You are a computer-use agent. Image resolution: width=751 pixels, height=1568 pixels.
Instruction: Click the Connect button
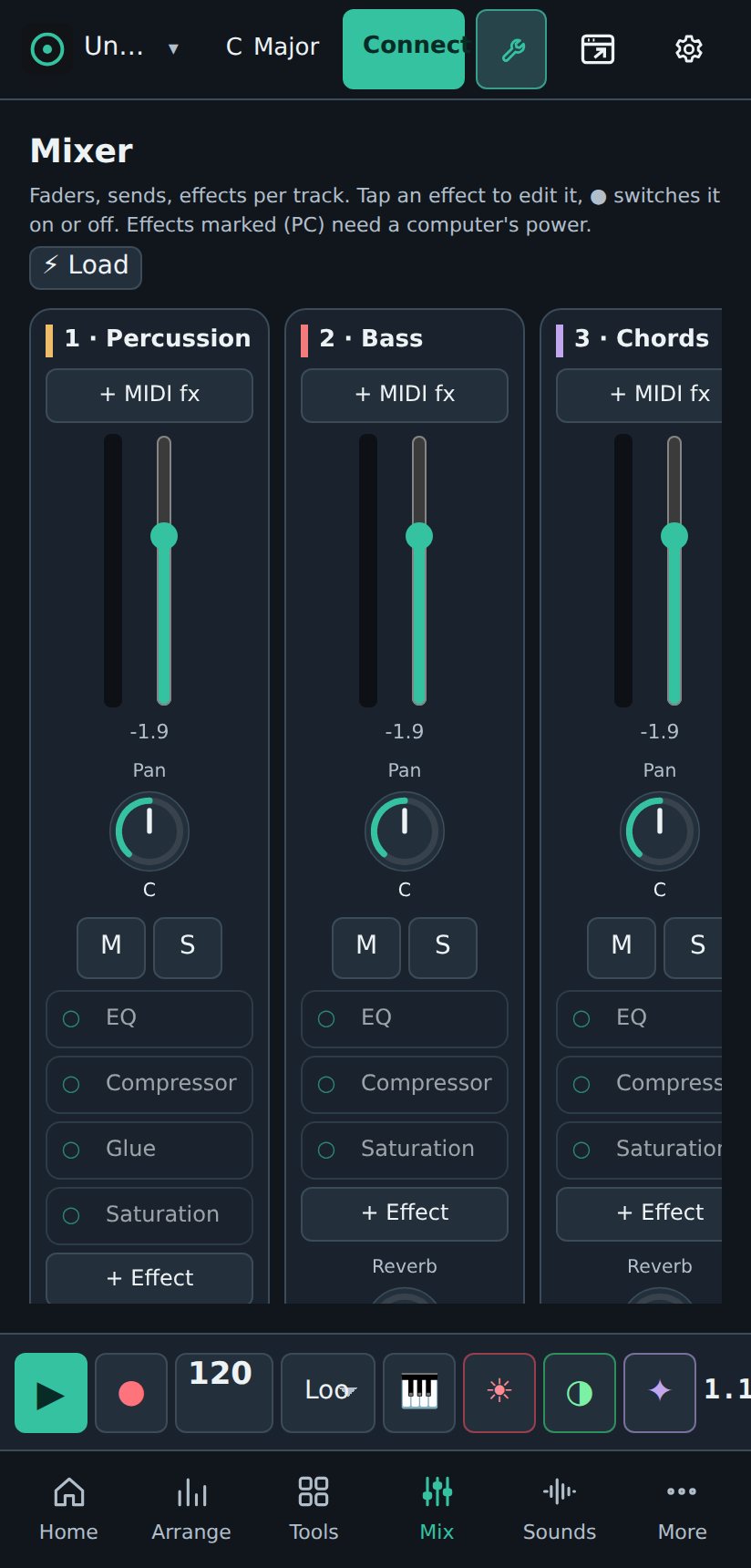click(x=404, y=49)
